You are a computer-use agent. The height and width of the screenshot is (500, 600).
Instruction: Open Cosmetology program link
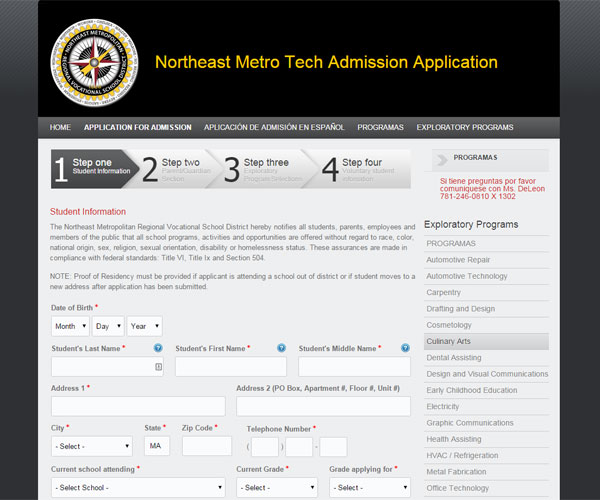[x=449, y=325]
